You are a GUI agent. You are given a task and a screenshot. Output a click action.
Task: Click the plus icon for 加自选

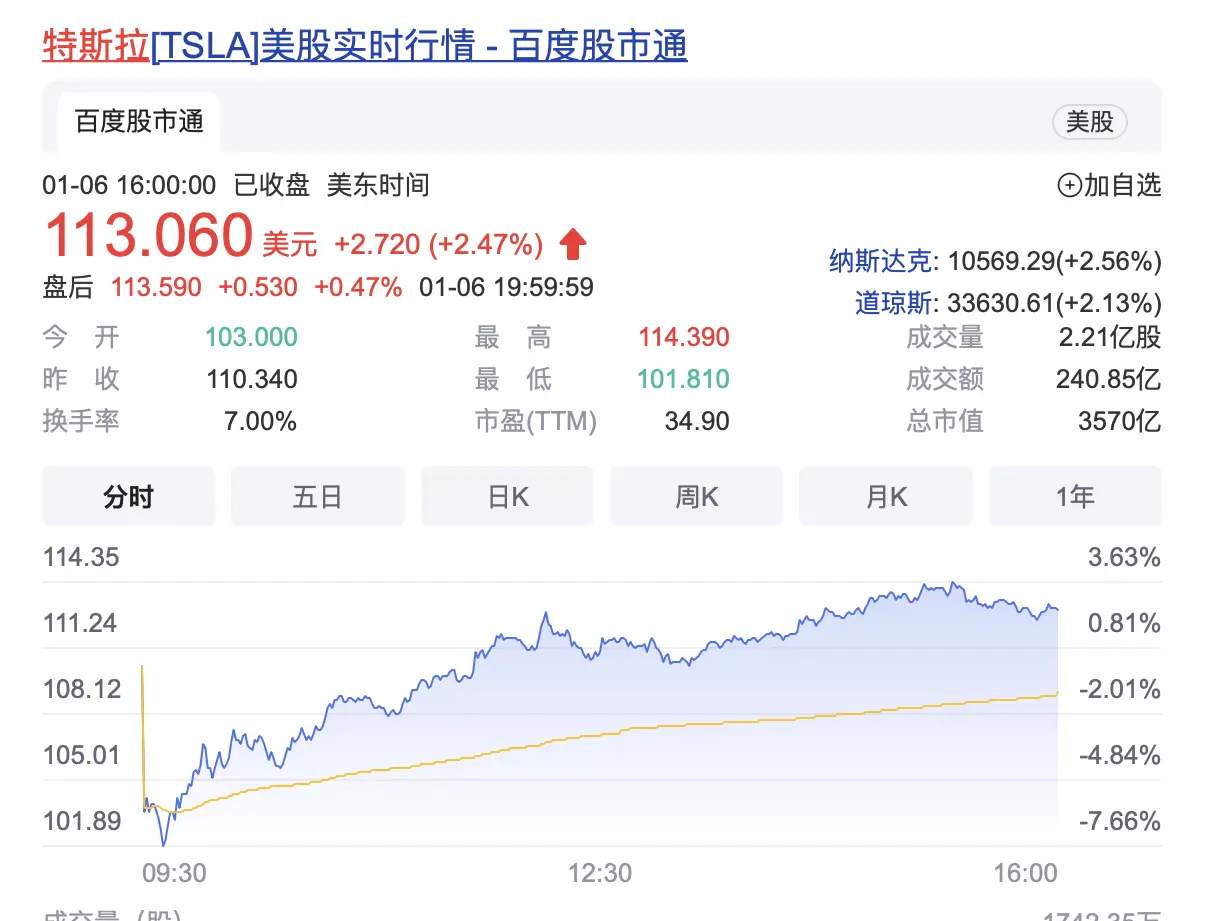point(1069,185)
